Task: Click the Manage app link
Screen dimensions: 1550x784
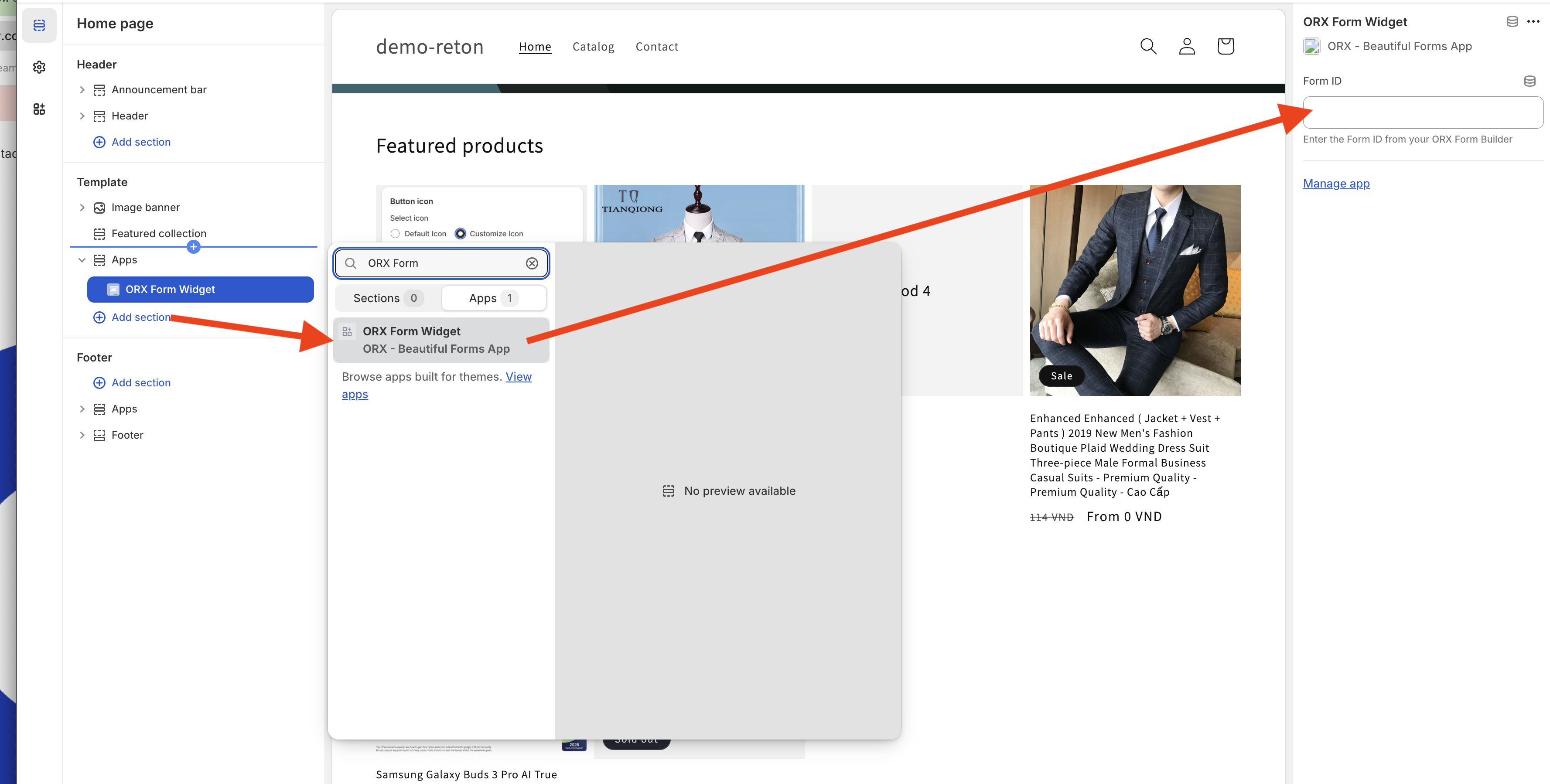Action: (x=1336, y=184)
